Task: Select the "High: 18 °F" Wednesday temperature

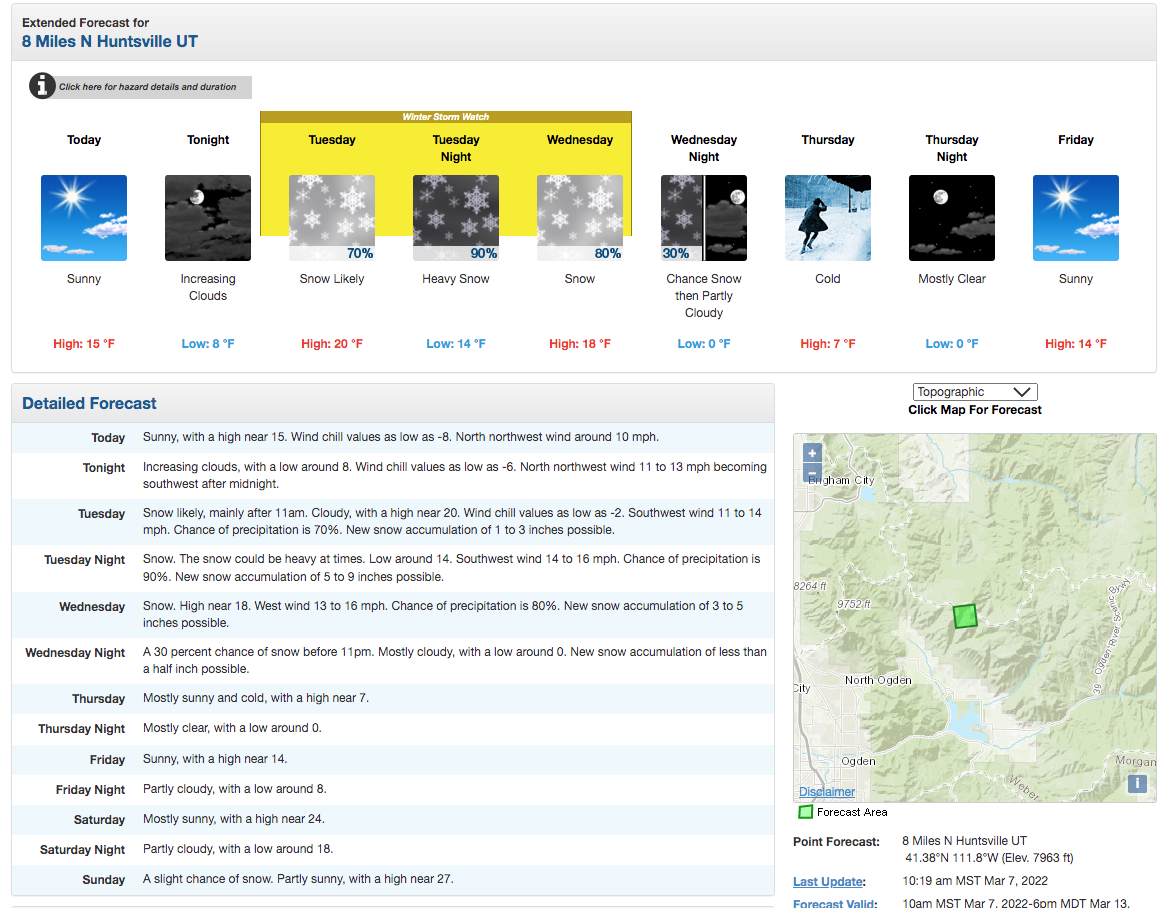Action: 580,344
